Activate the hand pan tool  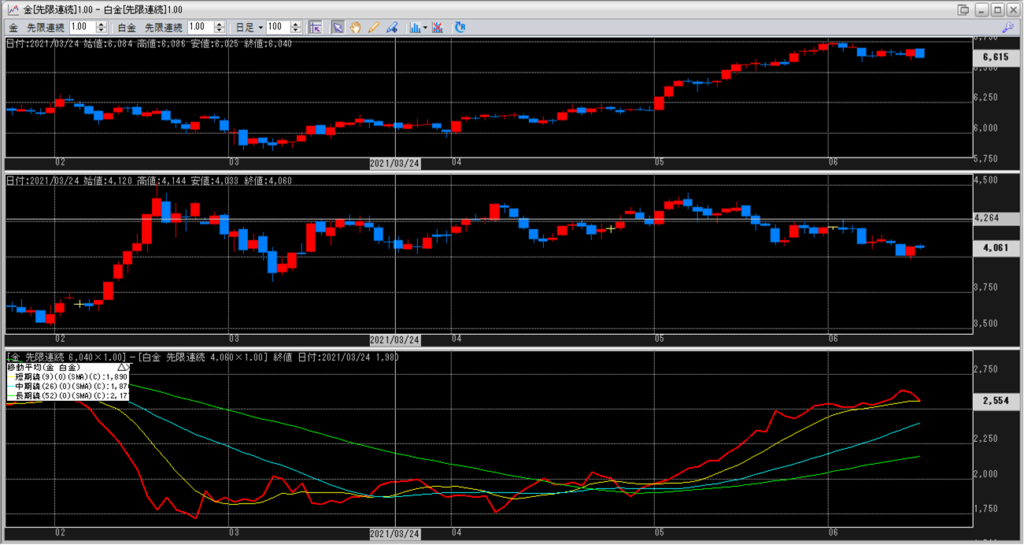click(354, 27)
